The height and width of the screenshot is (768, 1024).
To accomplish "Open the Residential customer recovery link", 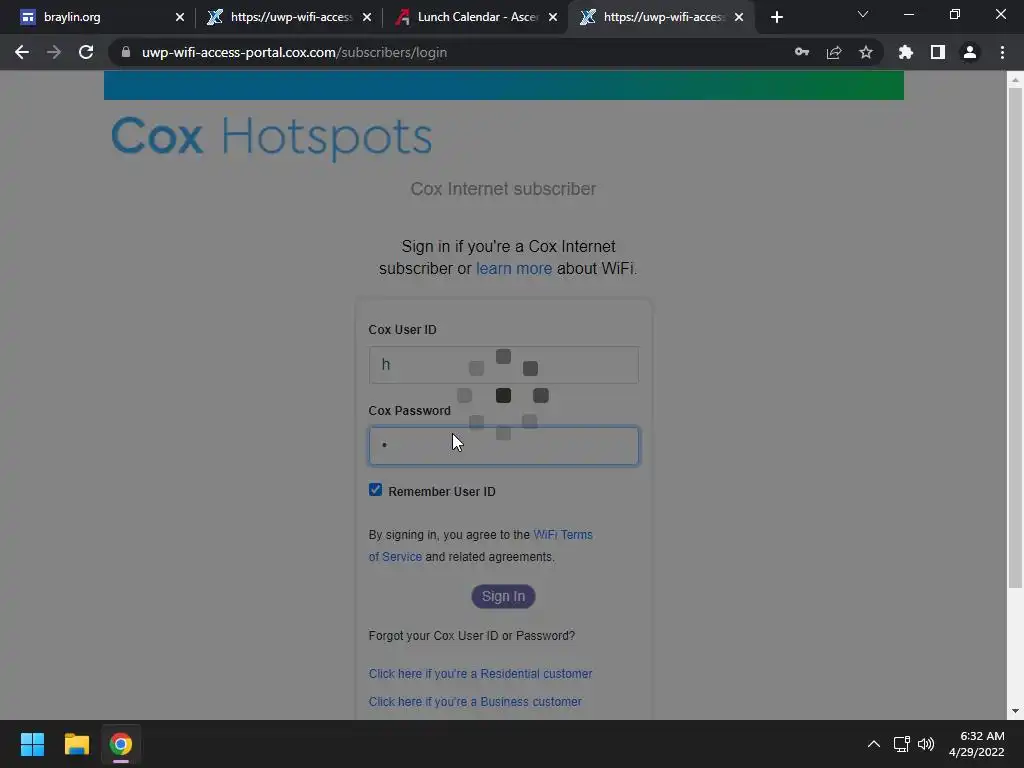I will click(480, 673).
